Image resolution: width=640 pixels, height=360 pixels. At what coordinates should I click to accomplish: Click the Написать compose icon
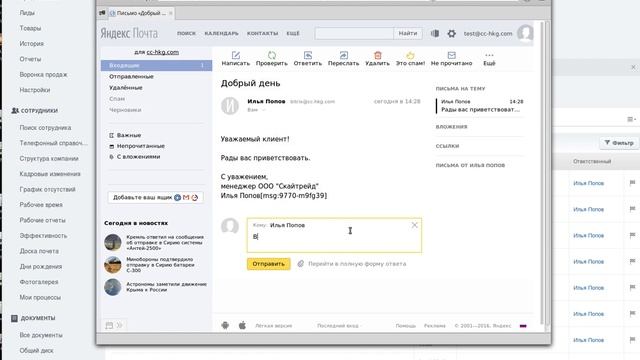(236, 55)
